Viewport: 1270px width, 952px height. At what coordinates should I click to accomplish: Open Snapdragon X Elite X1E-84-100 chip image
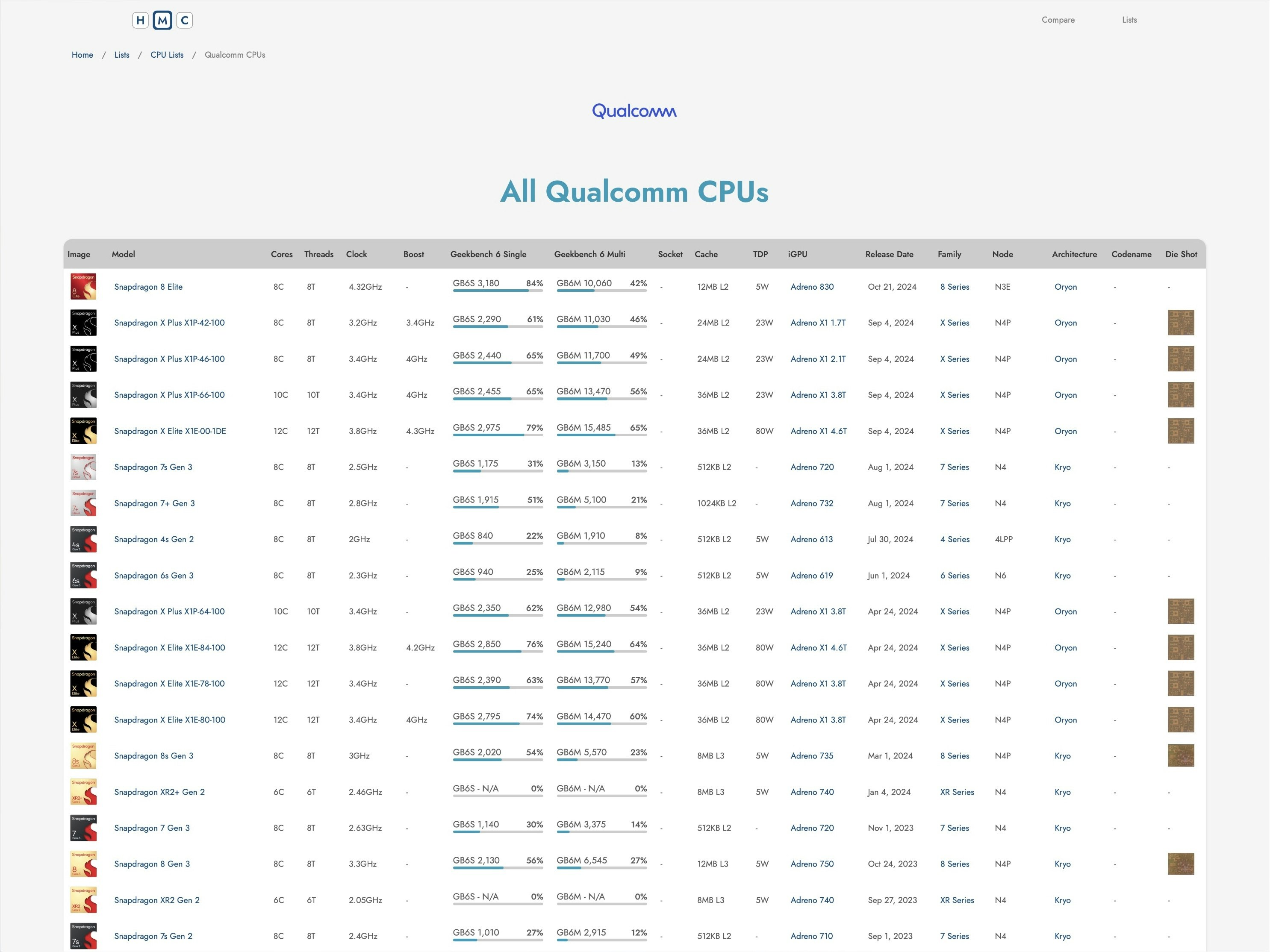click(x=83, y=648)
